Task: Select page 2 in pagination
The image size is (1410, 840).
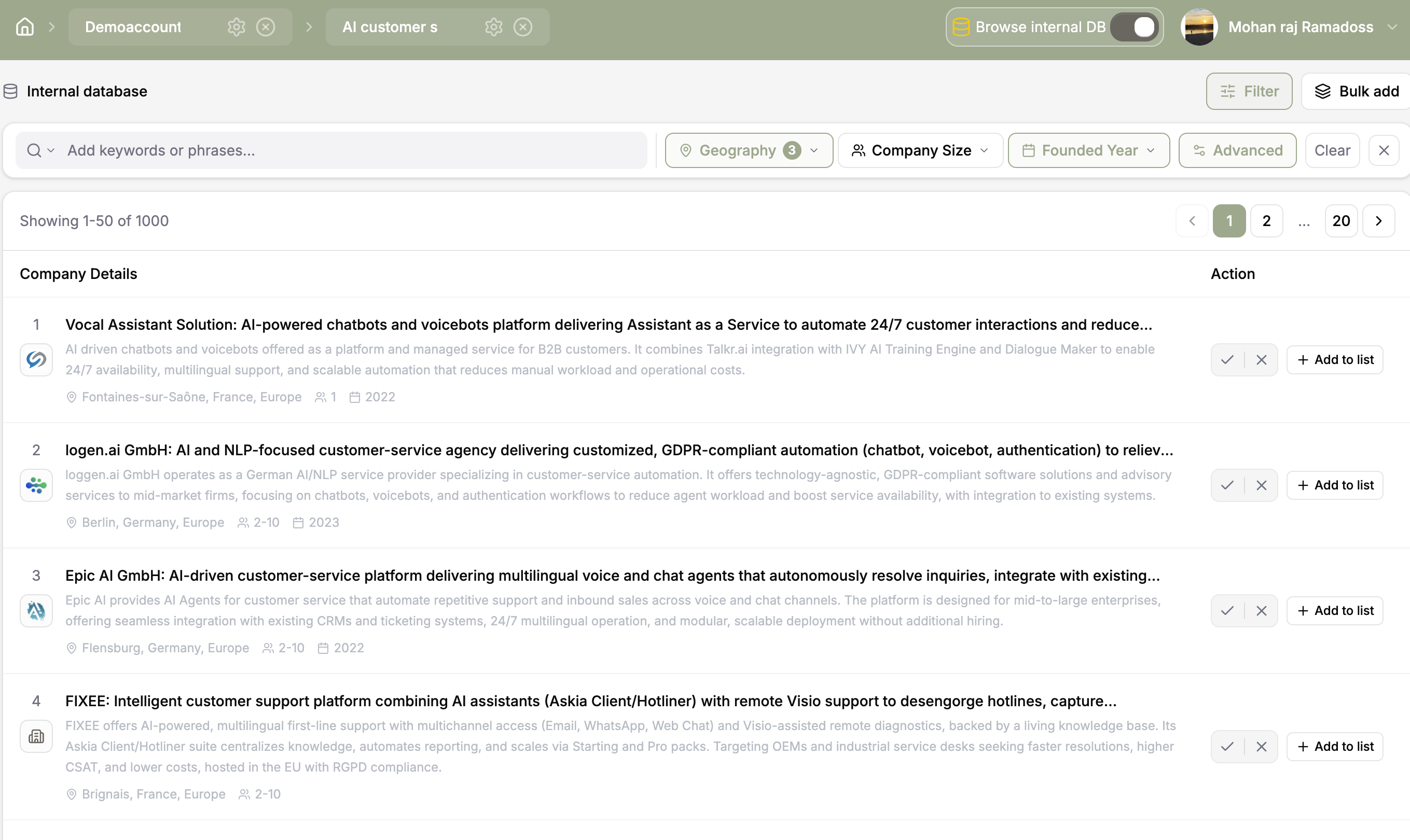Action: pos(1266,221)
